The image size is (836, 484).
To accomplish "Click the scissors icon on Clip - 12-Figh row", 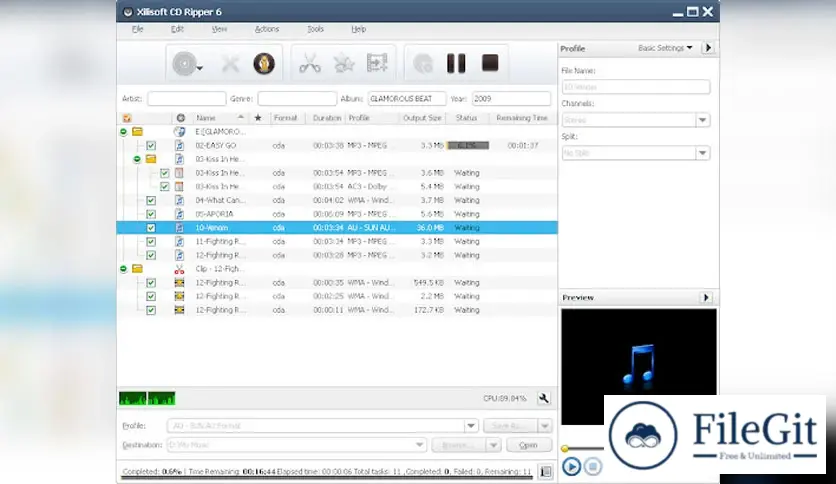I will pyautogui.click(x=179, y=269).
